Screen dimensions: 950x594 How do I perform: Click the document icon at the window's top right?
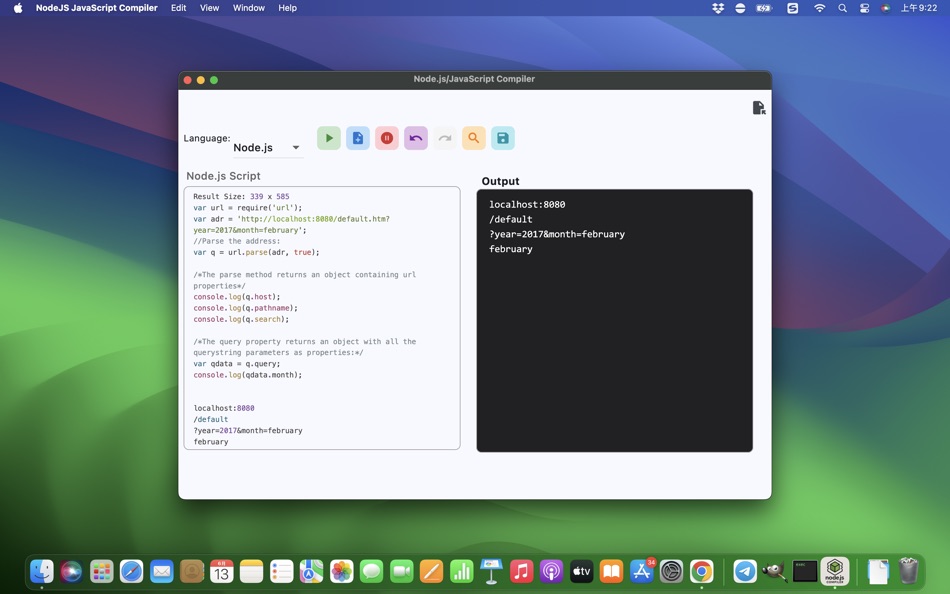(x=759, y=108)
